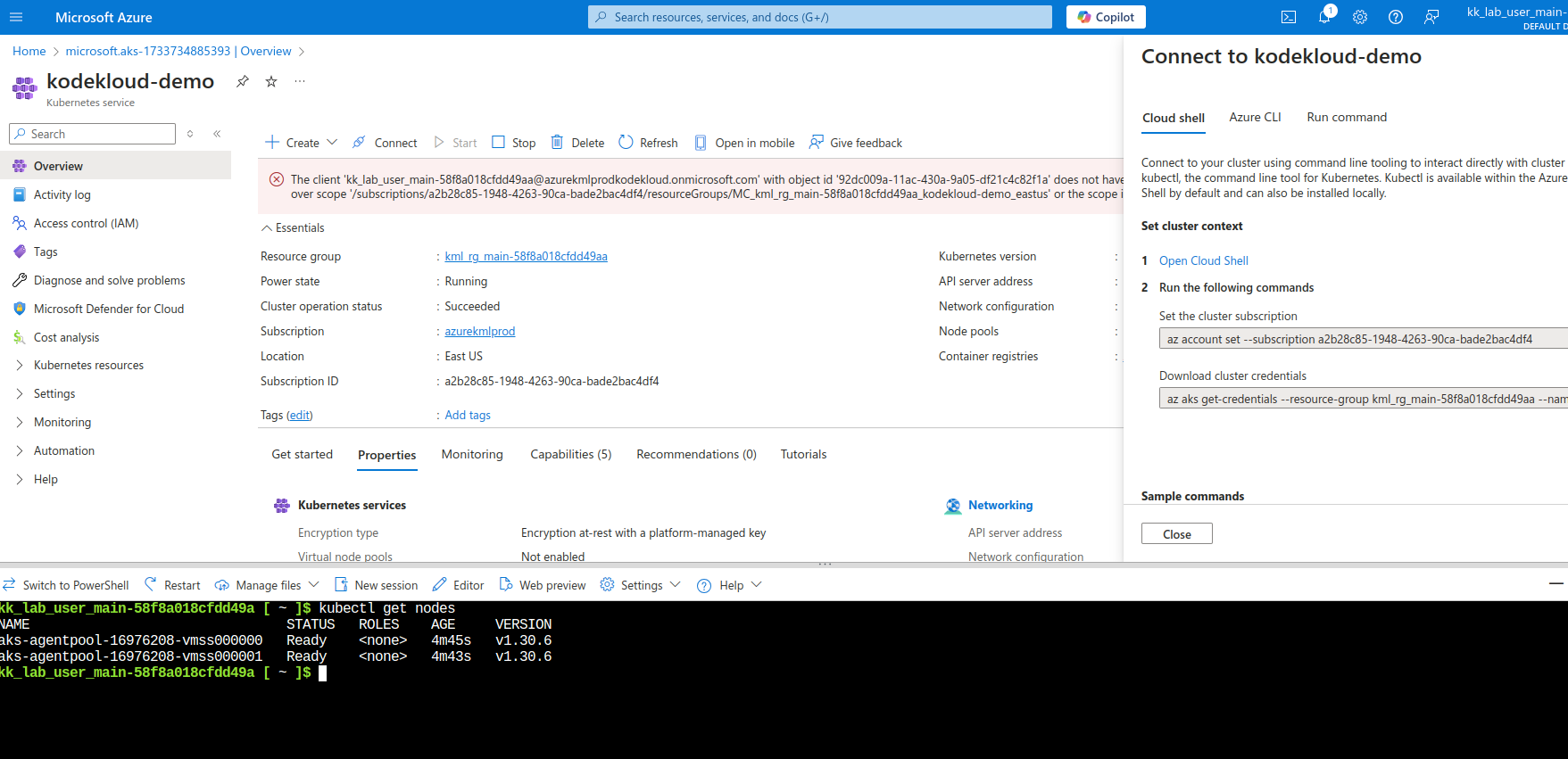Open the Create dropdown menu
Viewport: 1568px width, 759px height.
click(x=302, y=143)
